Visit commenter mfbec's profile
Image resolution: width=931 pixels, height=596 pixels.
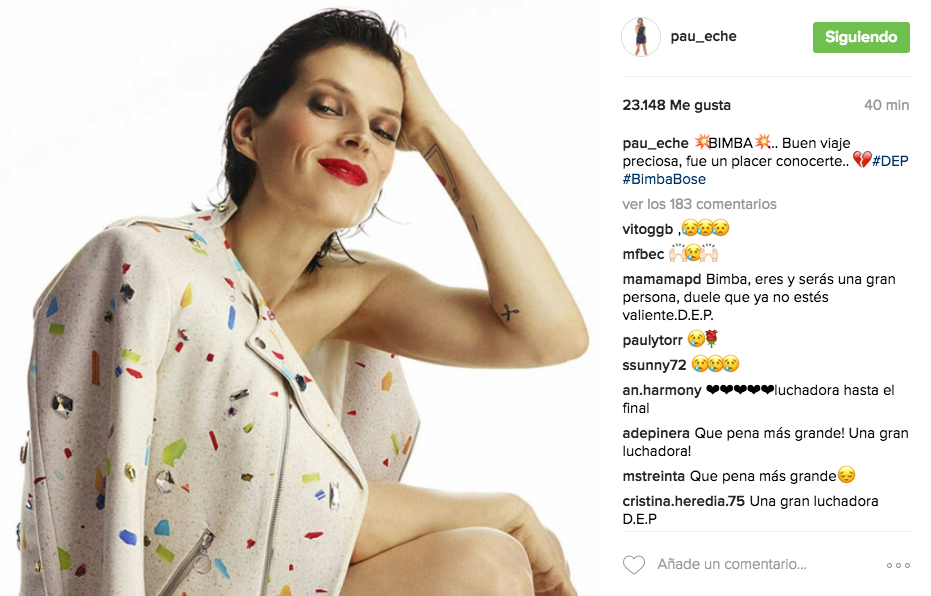643,254
